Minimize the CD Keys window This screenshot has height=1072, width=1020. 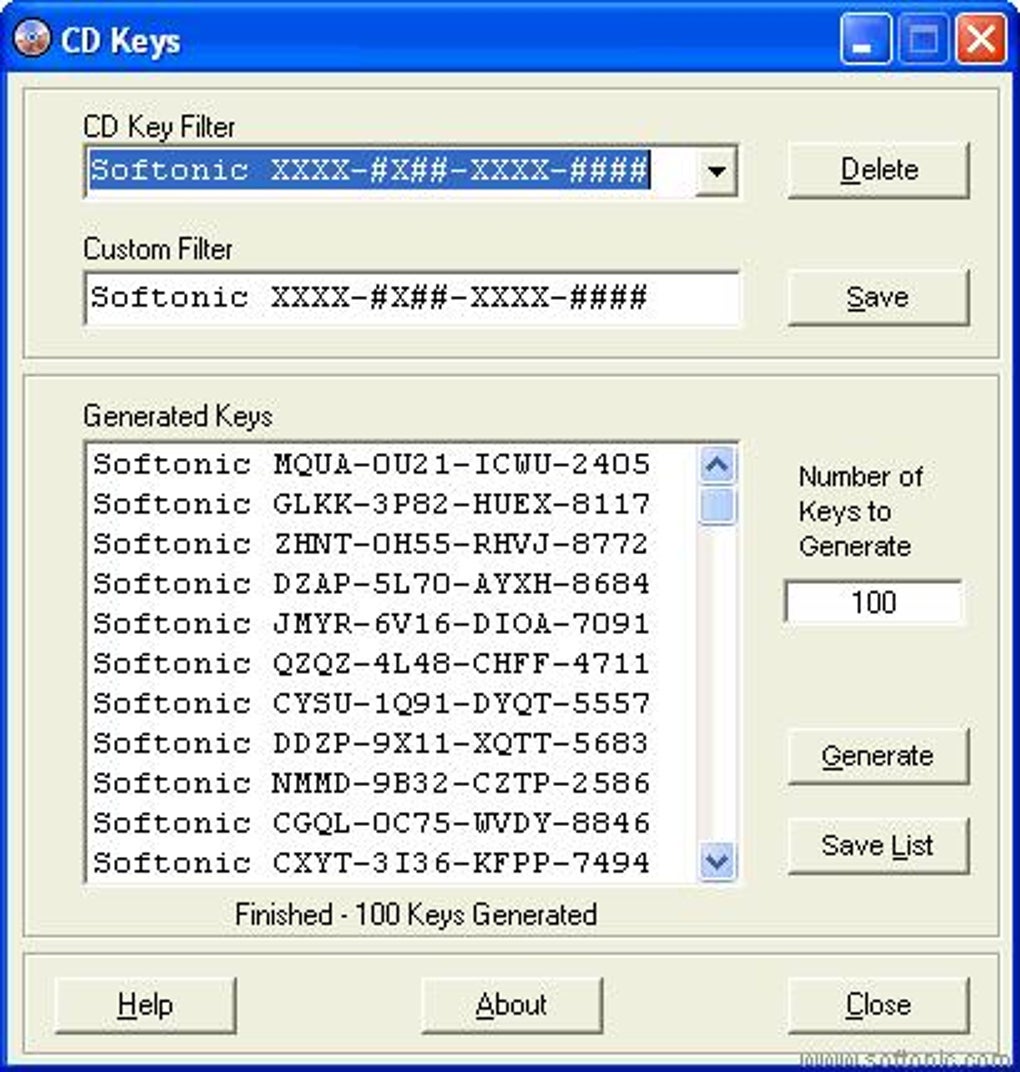[x=865, y=39]
